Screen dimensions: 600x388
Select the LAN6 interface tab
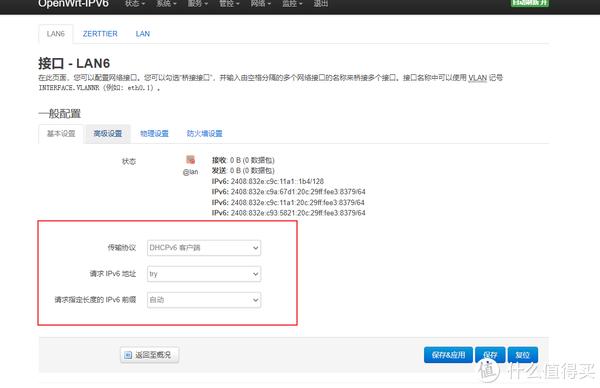tap(55, 34)
